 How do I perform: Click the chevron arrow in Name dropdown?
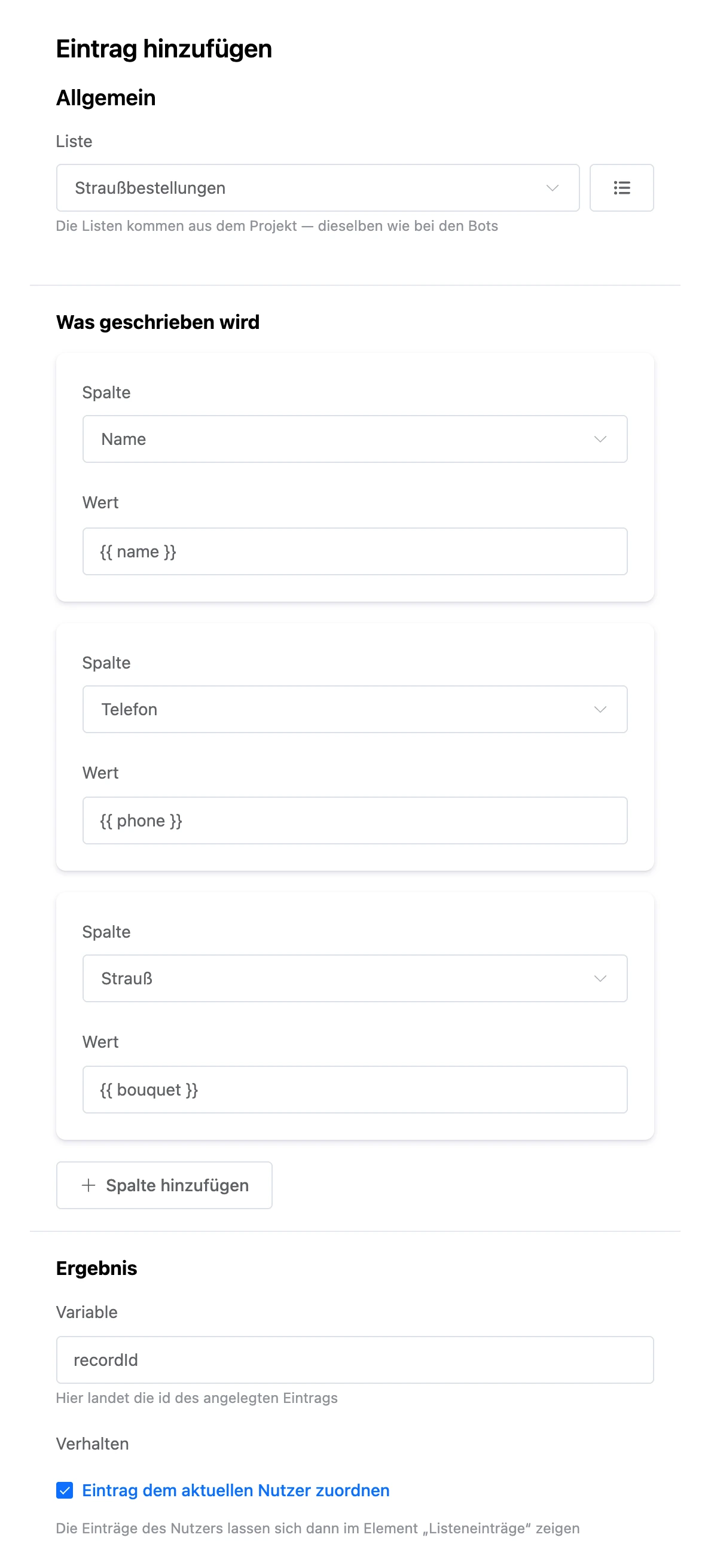(600, 439)
